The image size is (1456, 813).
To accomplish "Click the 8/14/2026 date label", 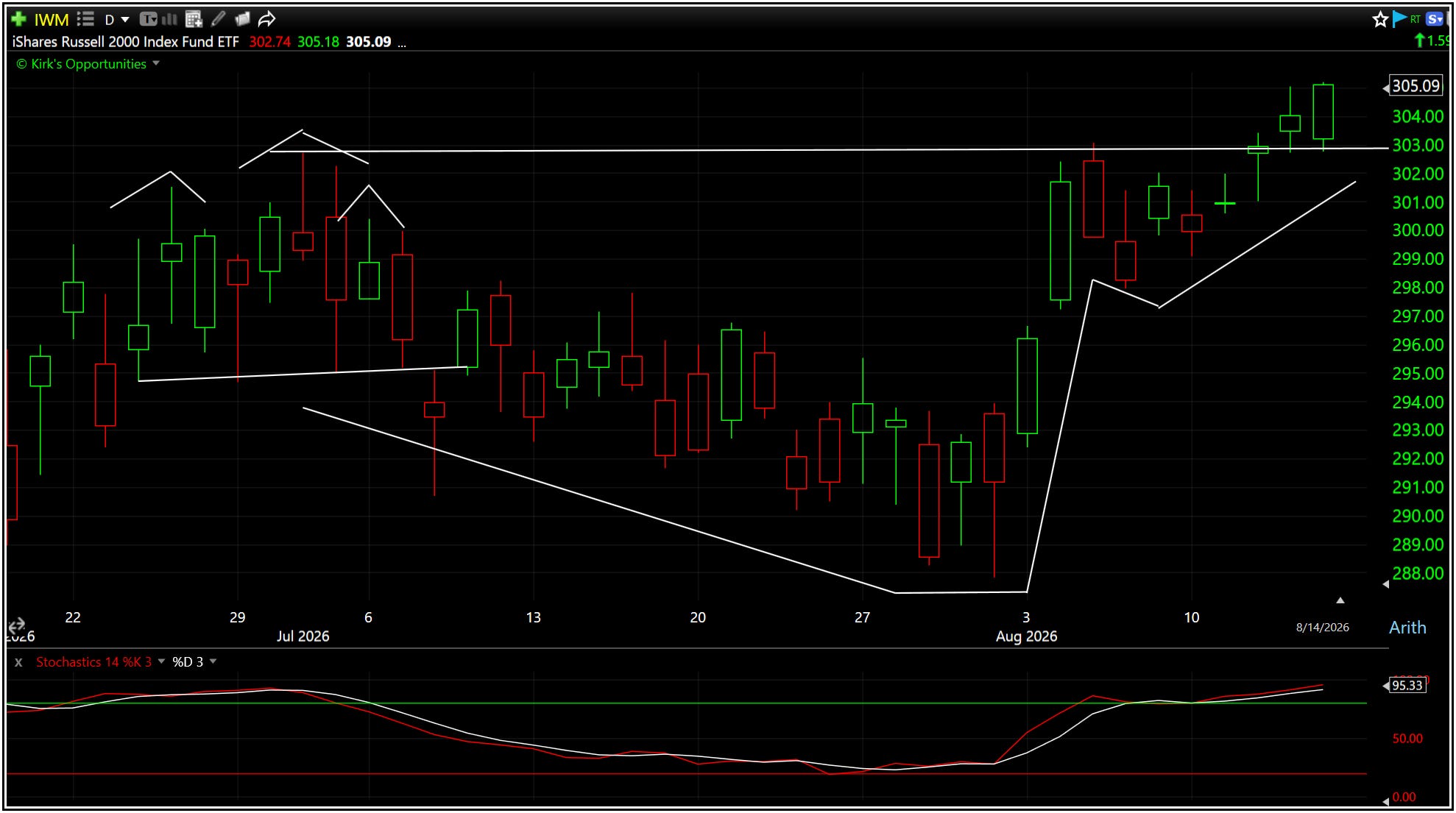I will [x=1322, y=627].
